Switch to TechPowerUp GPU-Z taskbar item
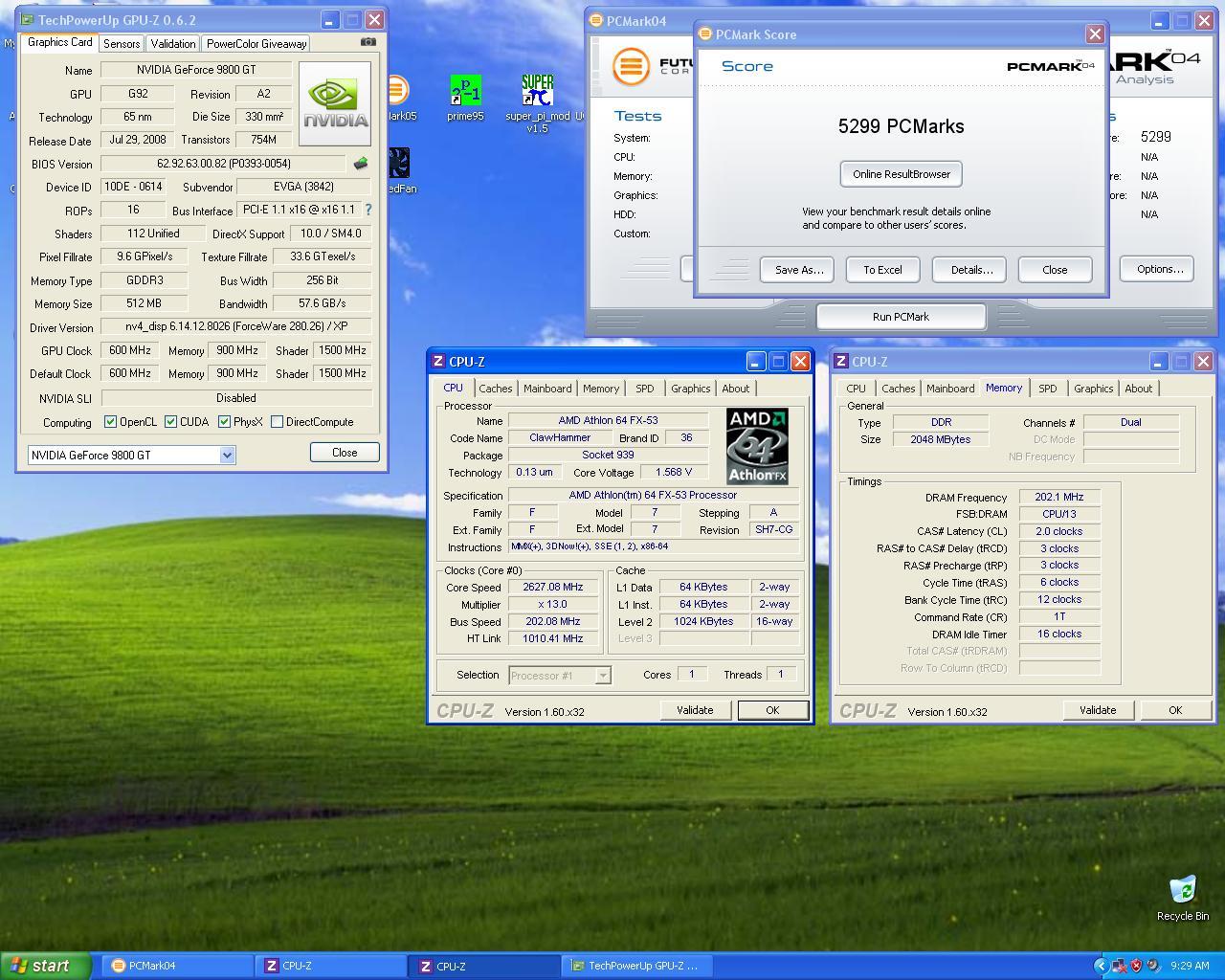This screenshot has width=1225, height=980. click(637, 966)
